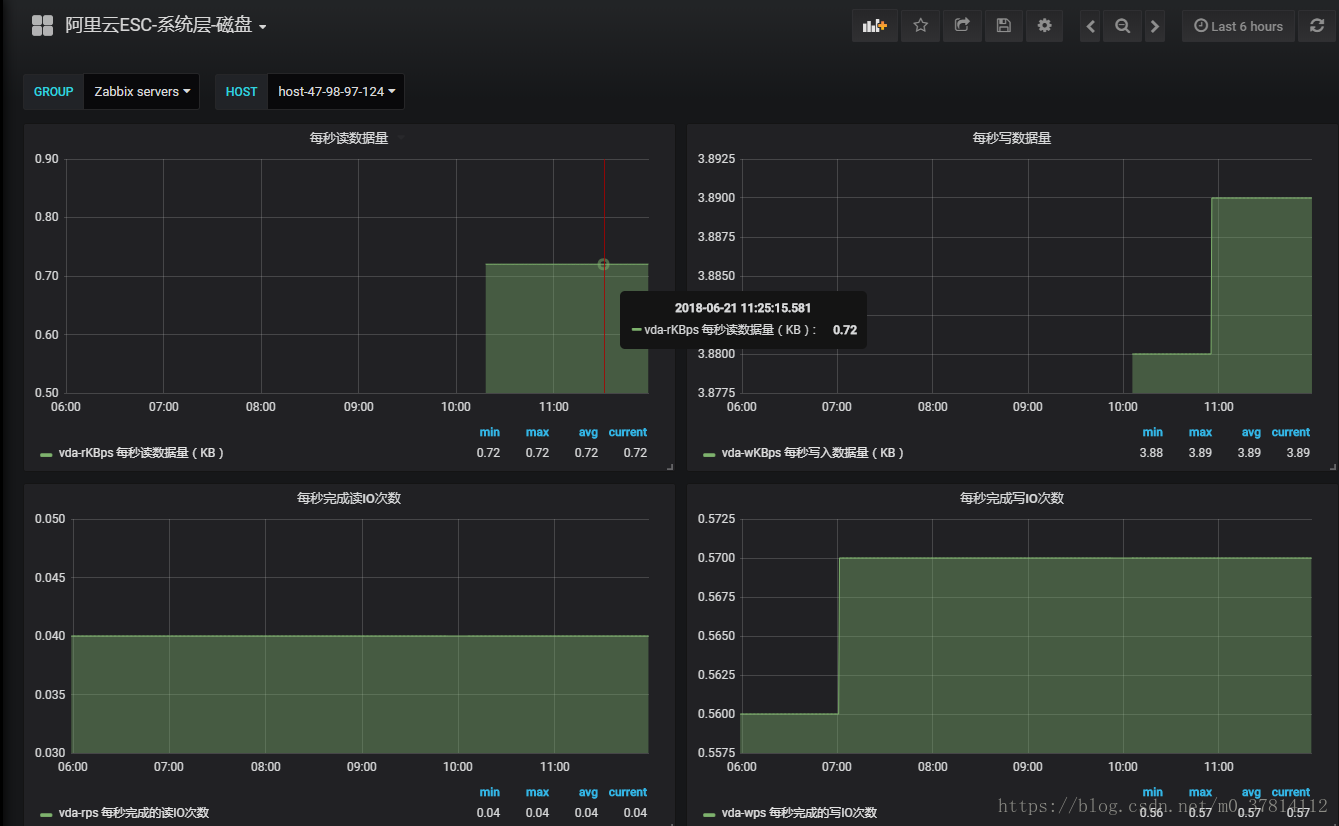This screenshot has height=826, width=1339.
Task: Click the GROUP variable label
Action: tap(53, 91)
